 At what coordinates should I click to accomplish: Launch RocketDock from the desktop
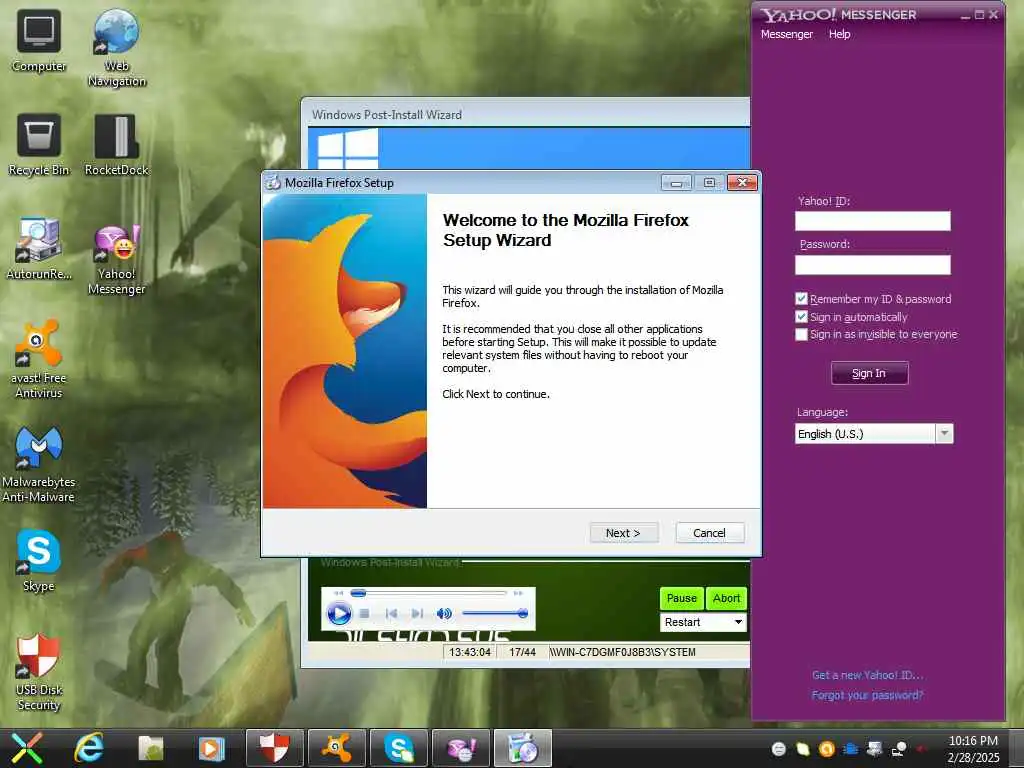[x=116, y=144]
